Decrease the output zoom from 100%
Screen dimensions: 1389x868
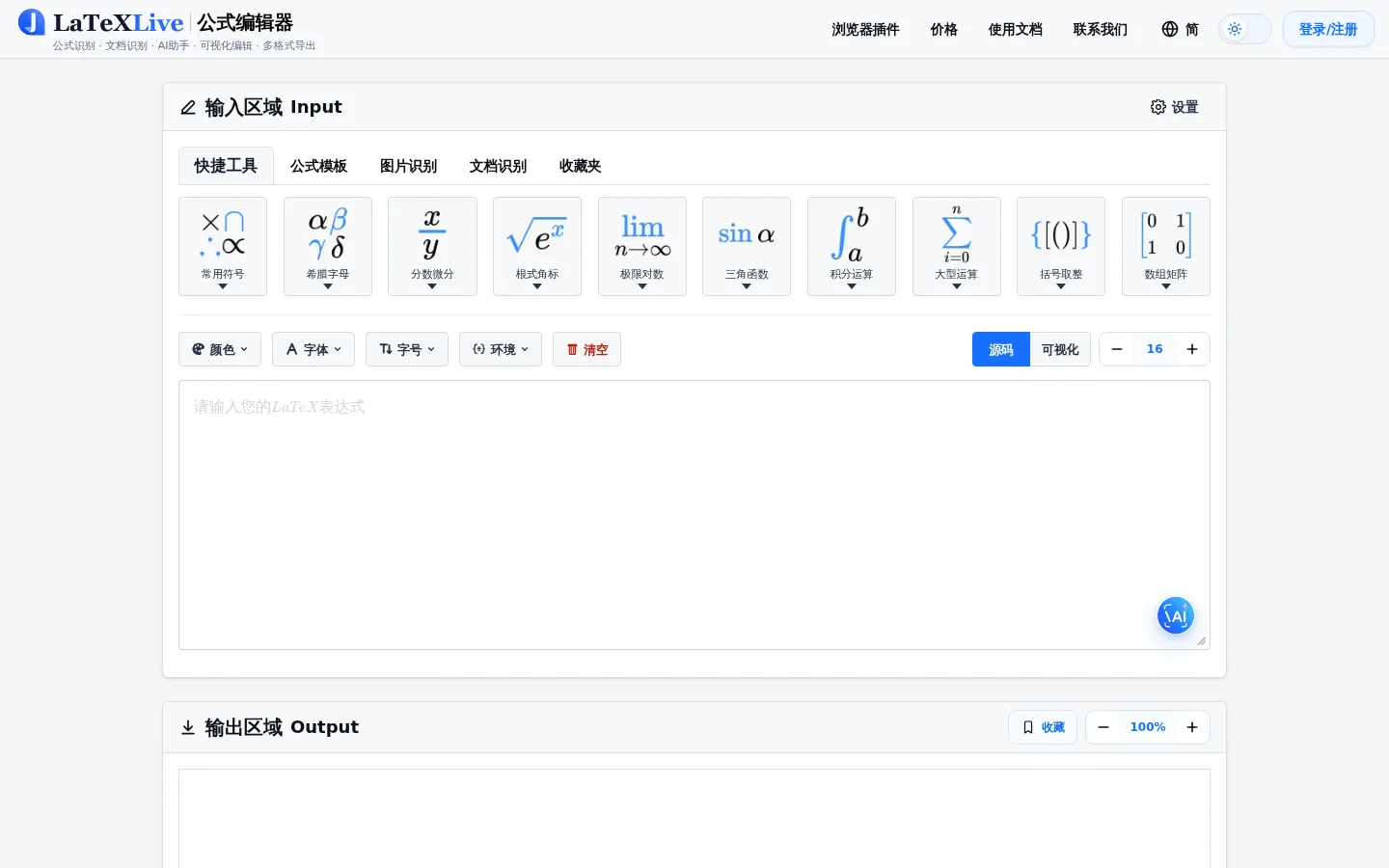1103,727
